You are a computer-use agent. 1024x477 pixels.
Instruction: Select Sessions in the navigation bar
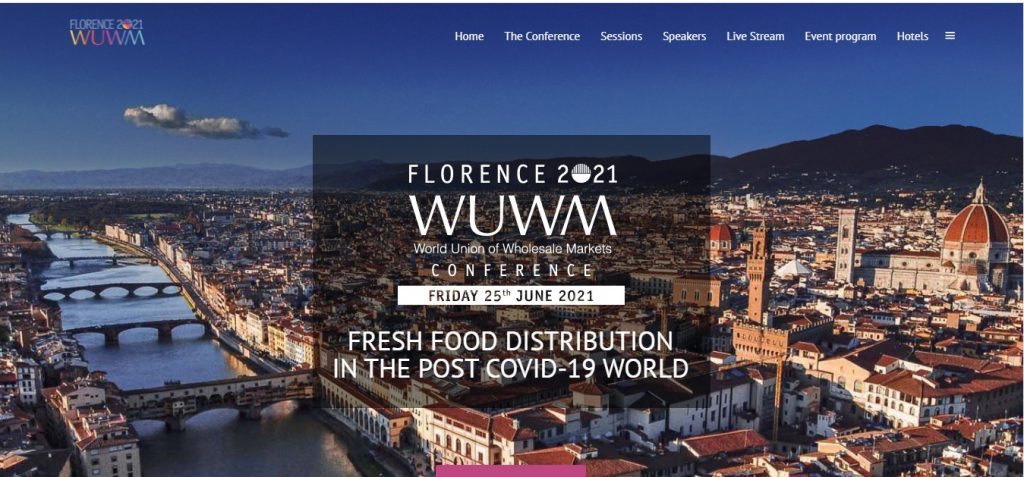click(621, 37)
